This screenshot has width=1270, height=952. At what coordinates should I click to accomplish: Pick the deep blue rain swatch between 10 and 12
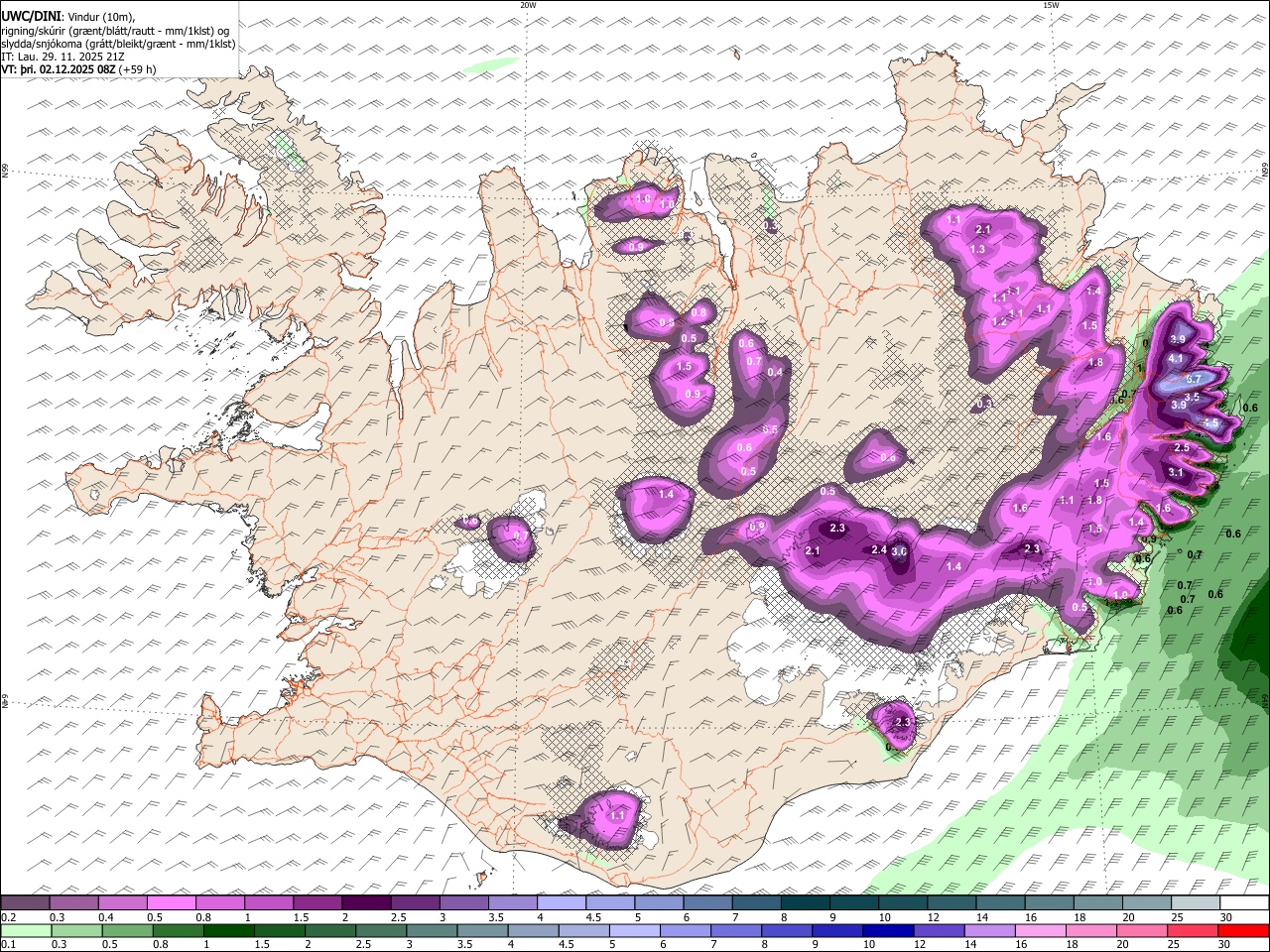pos(889,930)
